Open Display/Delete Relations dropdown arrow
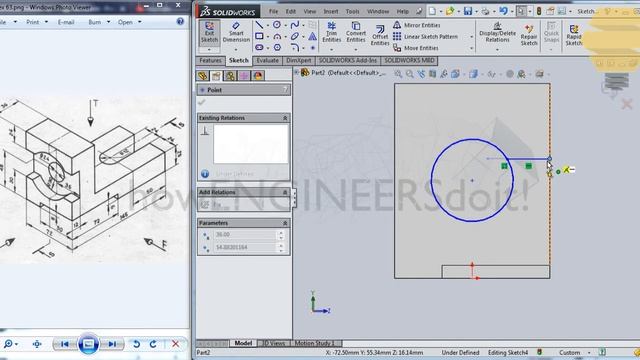Viewport: 640px width, 360px height. 497,50
